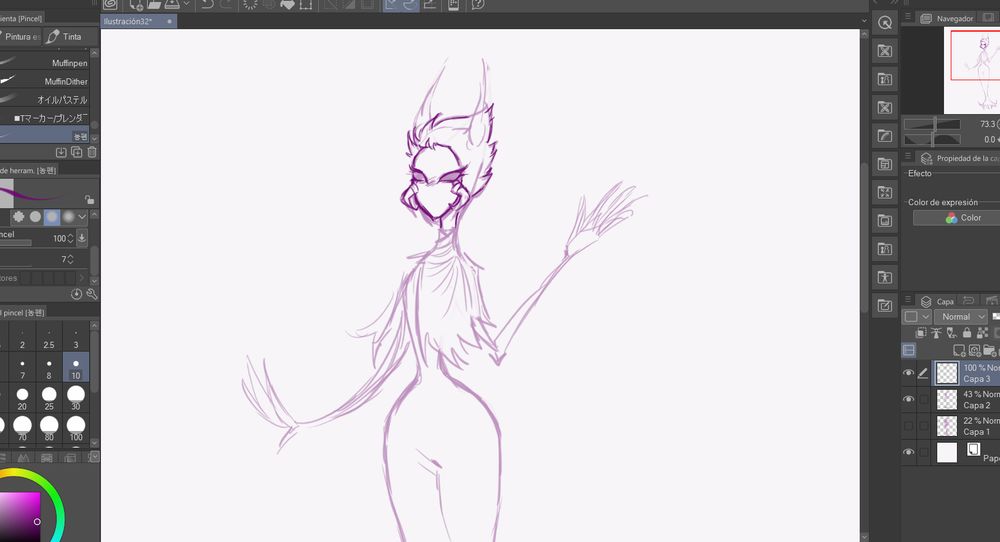Screen dimensions: 1000x542
Task: Click the duplicate sub tool icon
Action: coord(77,152)
